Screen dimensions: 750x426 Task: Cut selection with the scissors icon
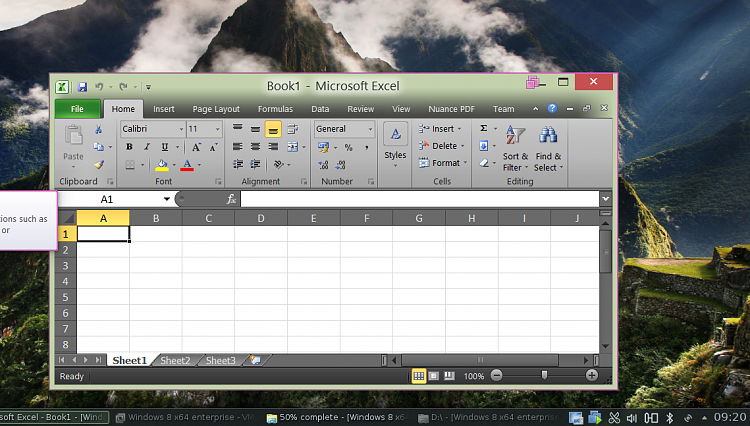click(x=98, y=129)
